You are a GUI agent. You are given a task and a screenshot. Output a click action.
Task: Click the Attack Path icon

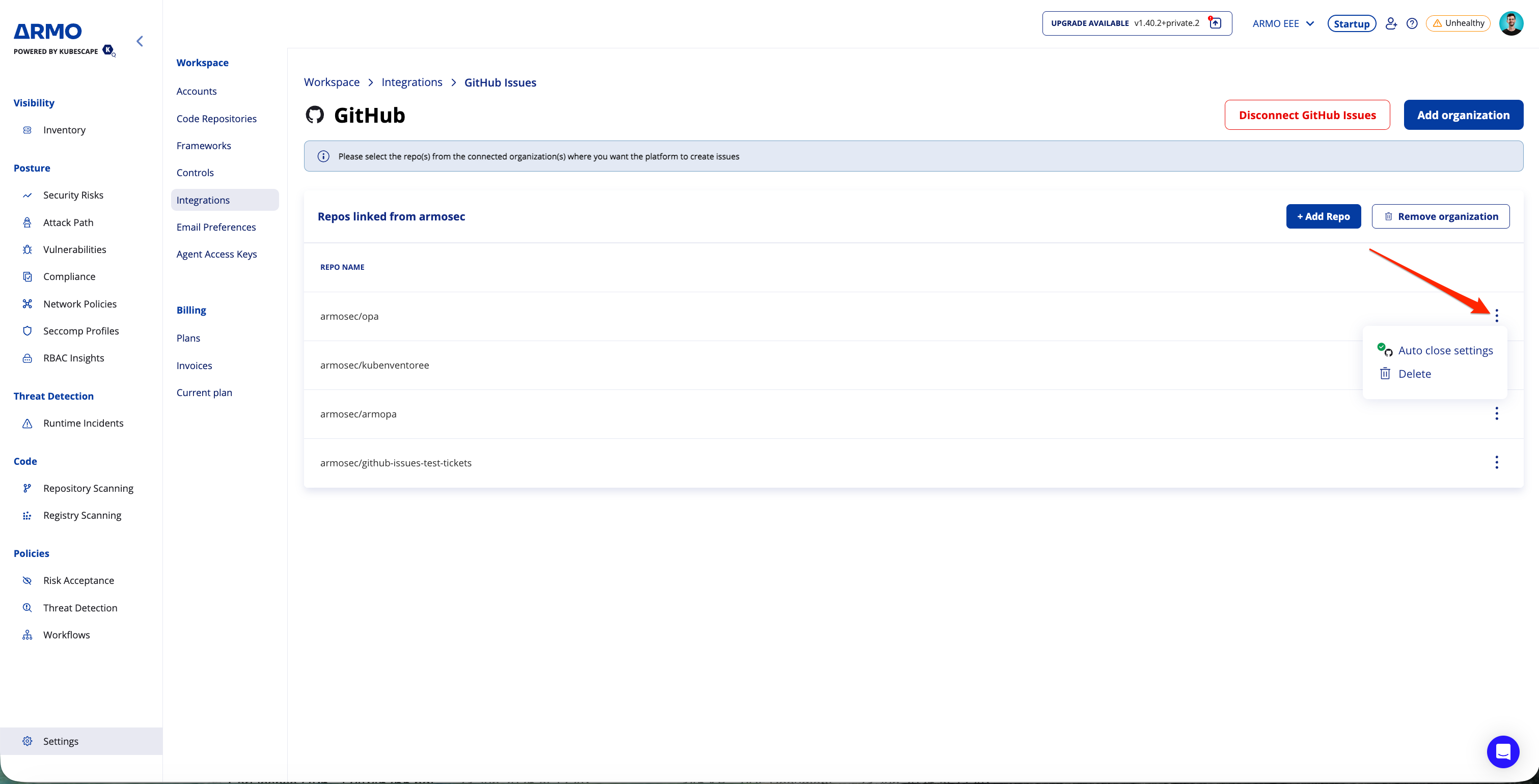point(27,222)
